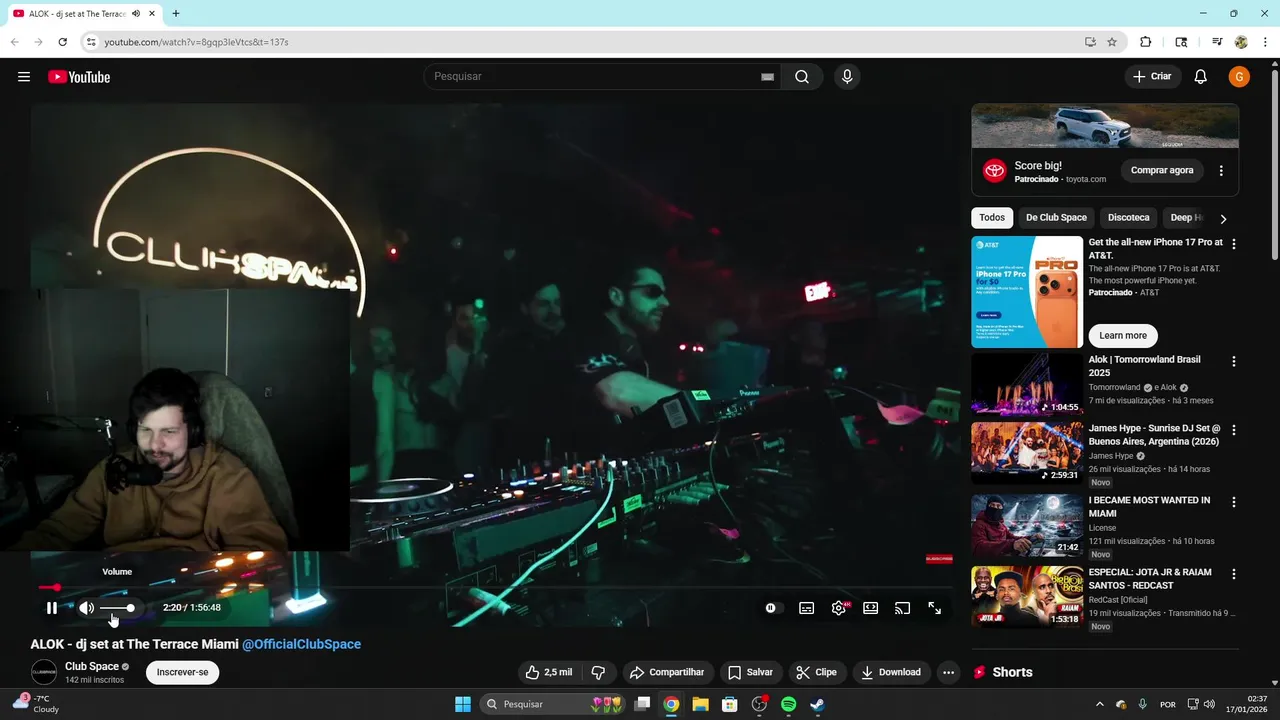This screenshot has width=1280, height=720.
Task: Open the on-screen keyboard in search box
Action: (x=767, y=77)
